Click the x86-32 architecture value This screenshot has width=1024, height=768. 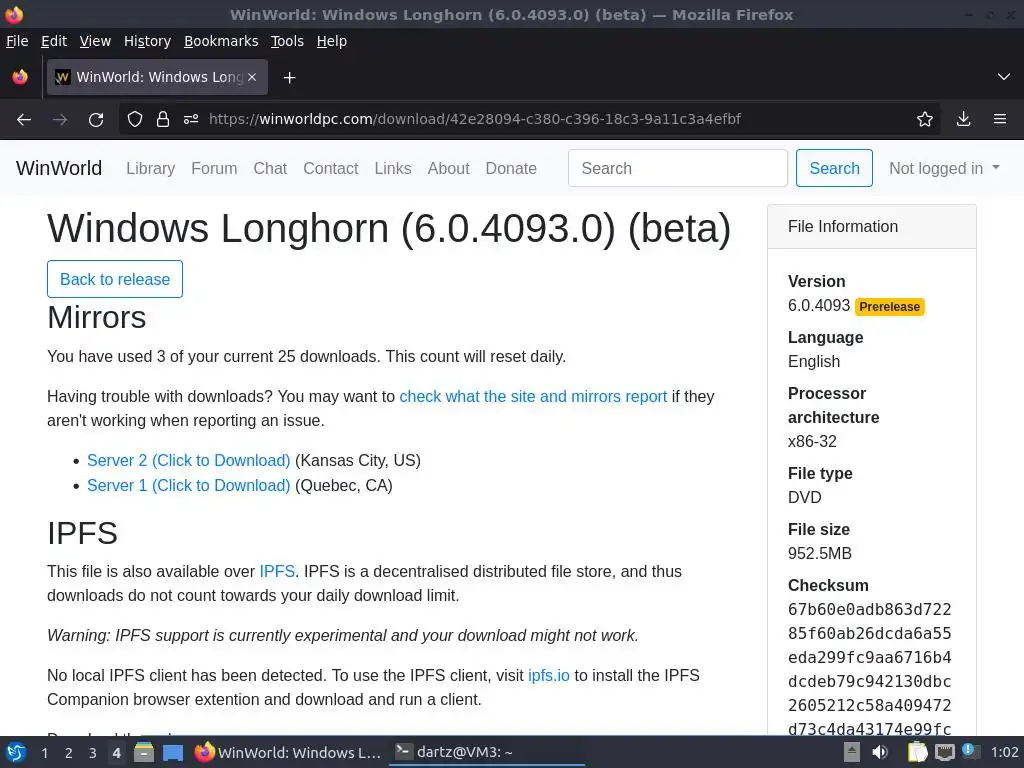pyautogui.click(x=812, y=441)
